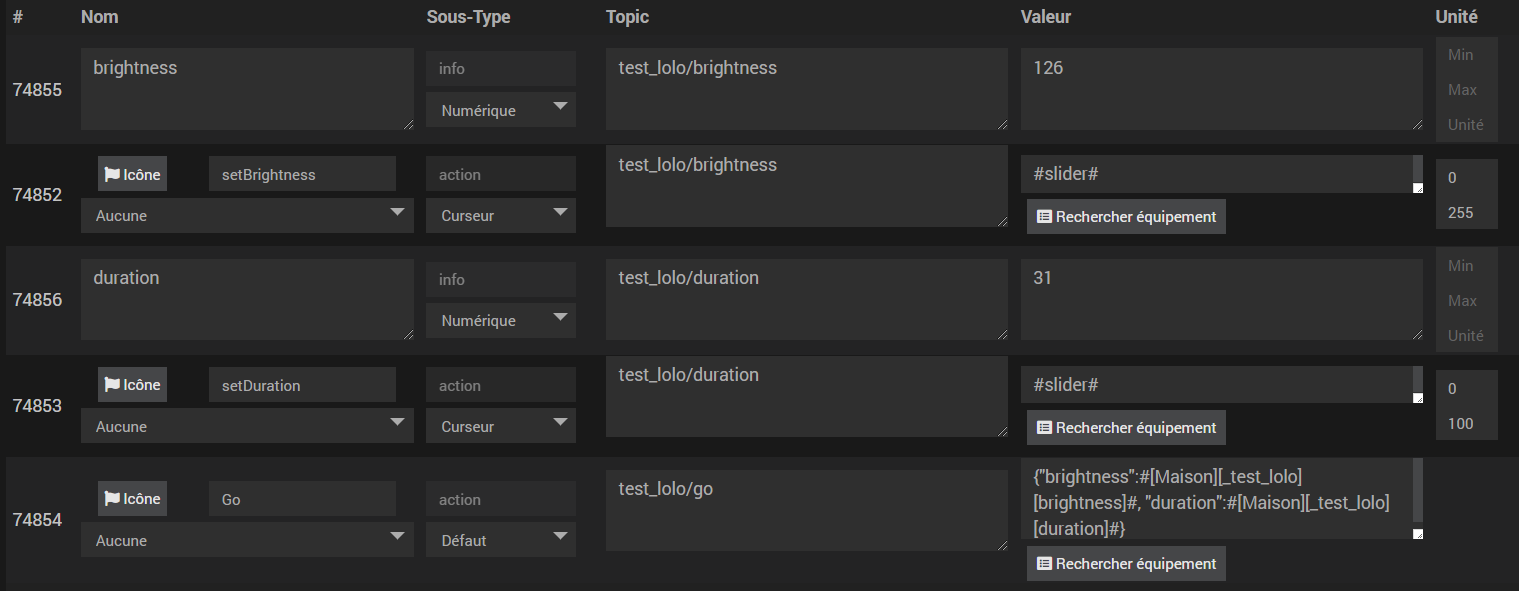This screenshot has width=1519, height=591.
Task: Click the JSON value field for Go
Action: tap(1216, 499)
